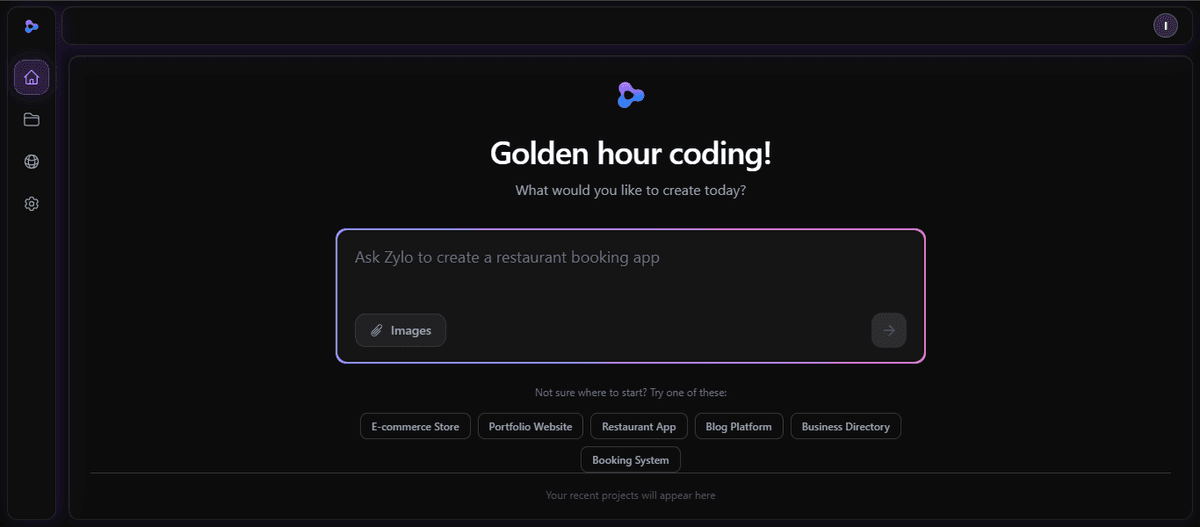The width and height of the screenshot is (1200, 527).
Task: Attach files using the Images button
Action: click(400, 330)
